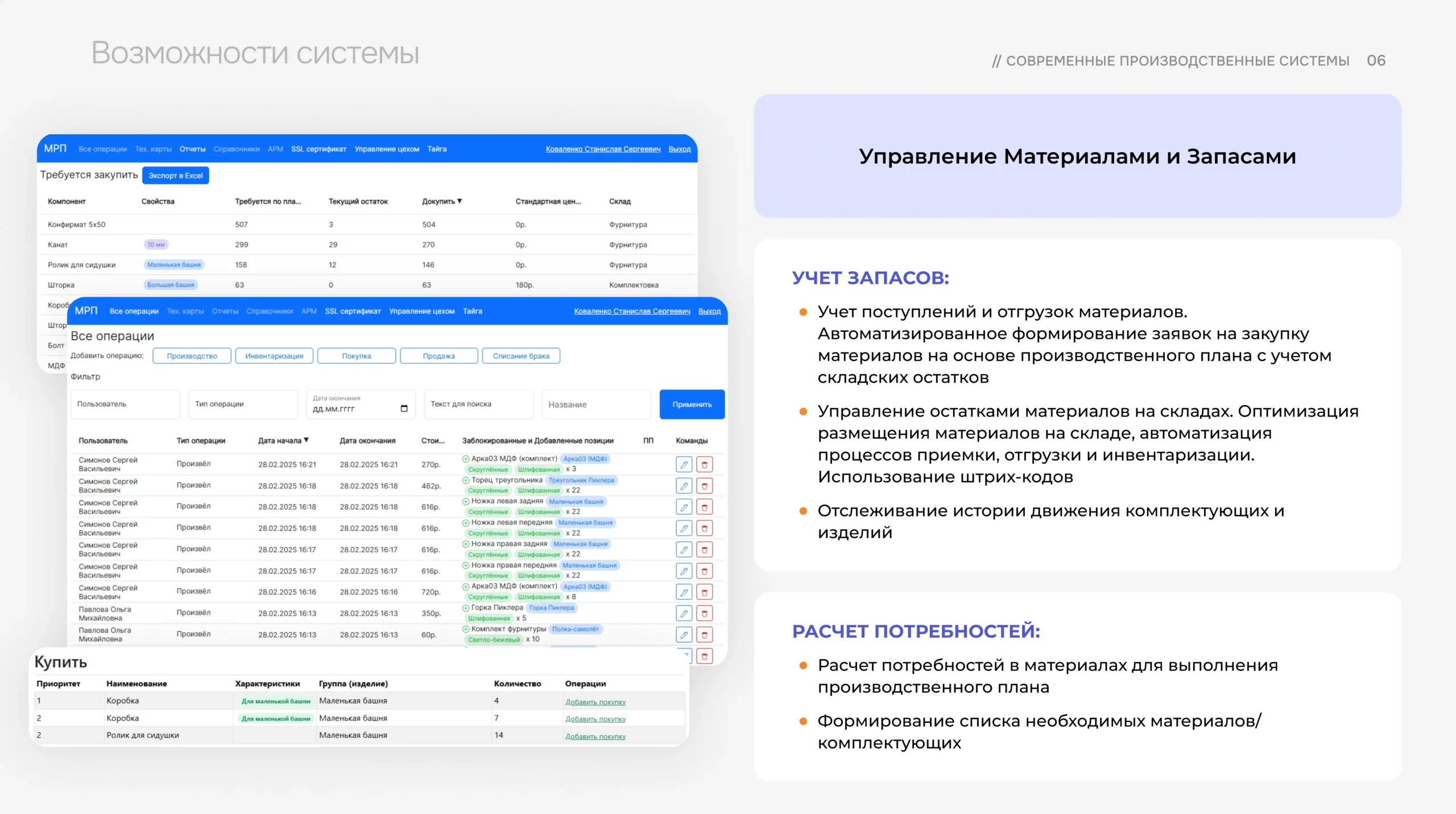Click Экспорт в Excel button

[x=175, y=176]
